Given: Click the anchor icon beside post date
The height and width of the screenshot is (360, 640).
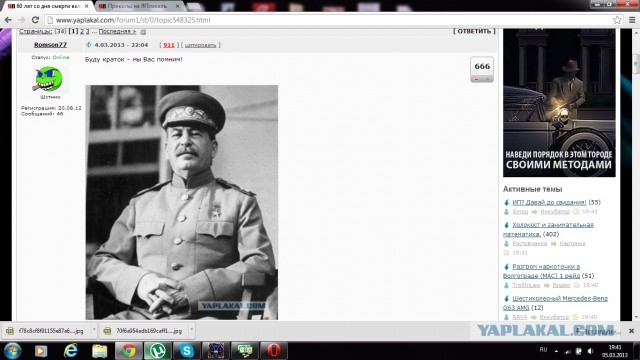Looking at the screenshot, I should pyautogui.click(x=89, y=45).
